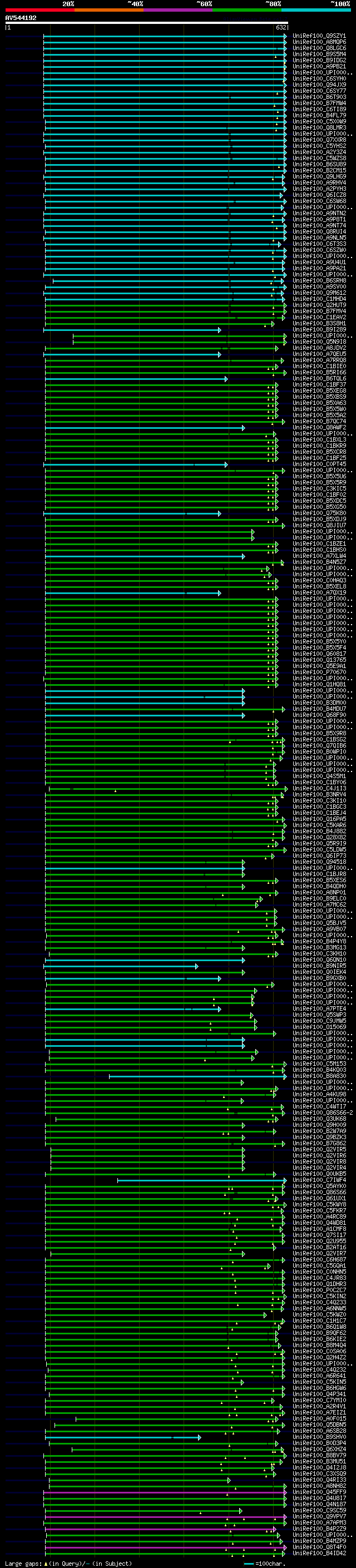Click hit UniRef100_B3S8H1
Screen dimensions: 356x1568
point(319,323)
